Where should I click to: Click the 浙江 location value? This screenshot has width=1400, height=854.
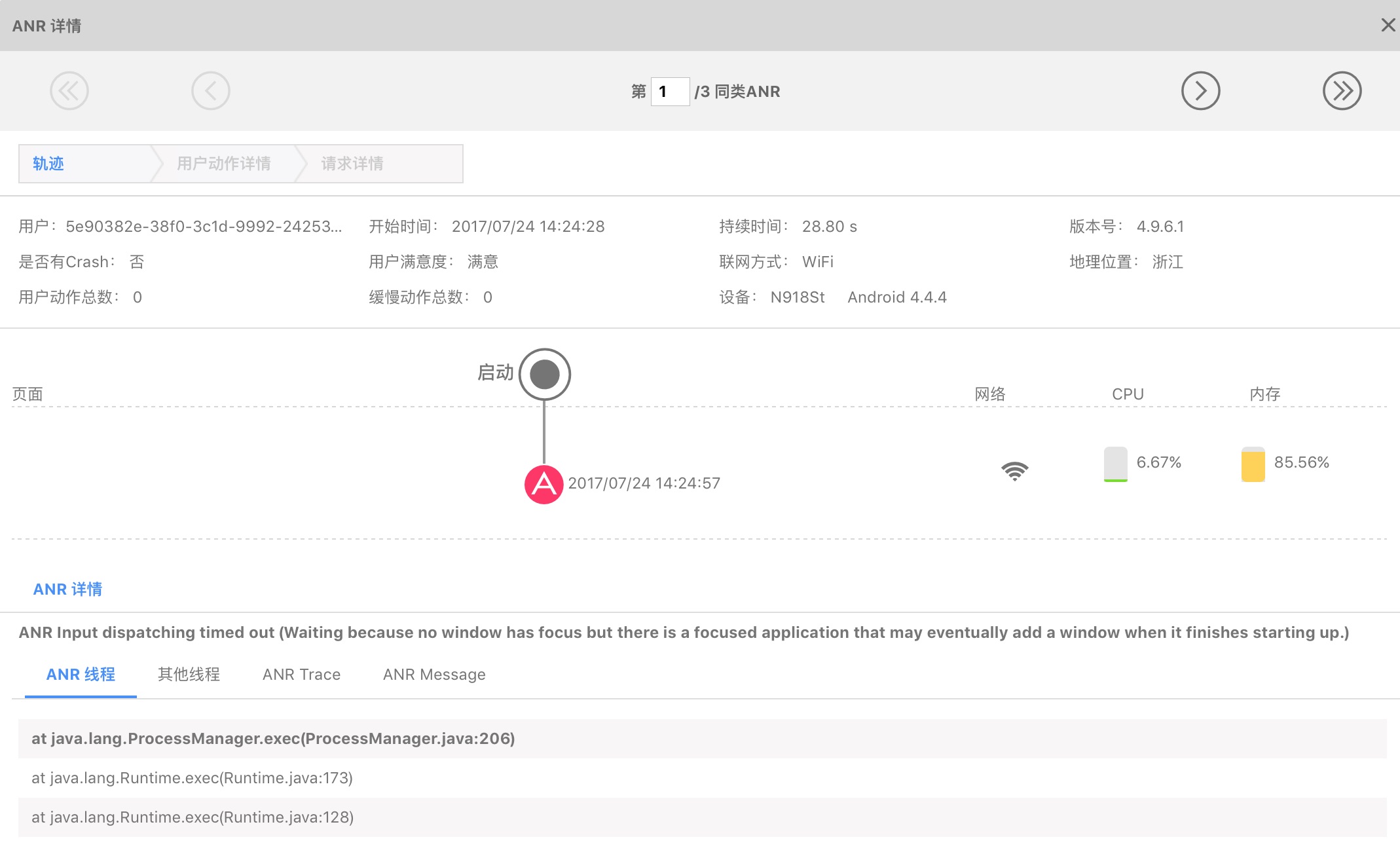(x=1168, y=262)
